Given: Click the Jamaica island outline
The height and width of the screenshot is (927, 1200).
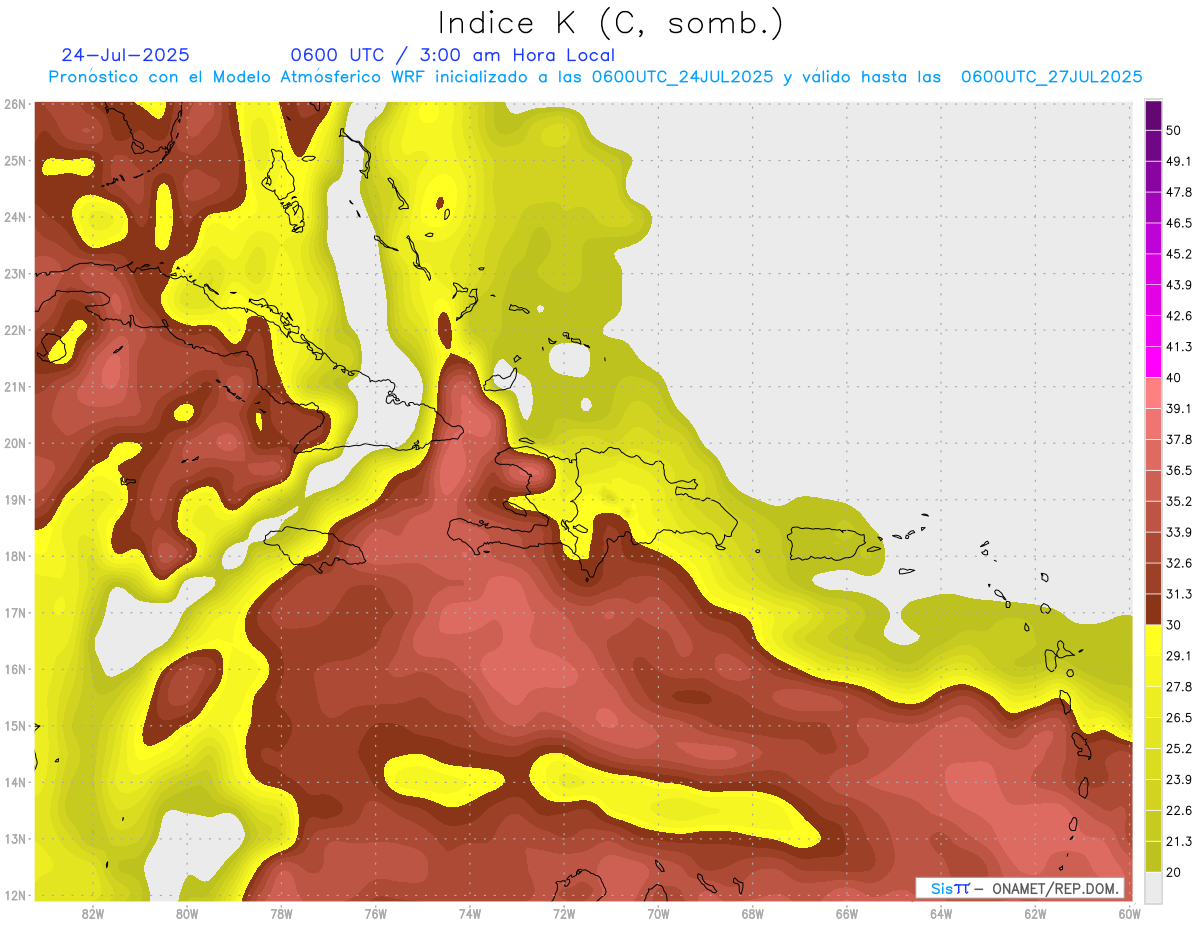Looking at the screenshot, I should point(314,546).
